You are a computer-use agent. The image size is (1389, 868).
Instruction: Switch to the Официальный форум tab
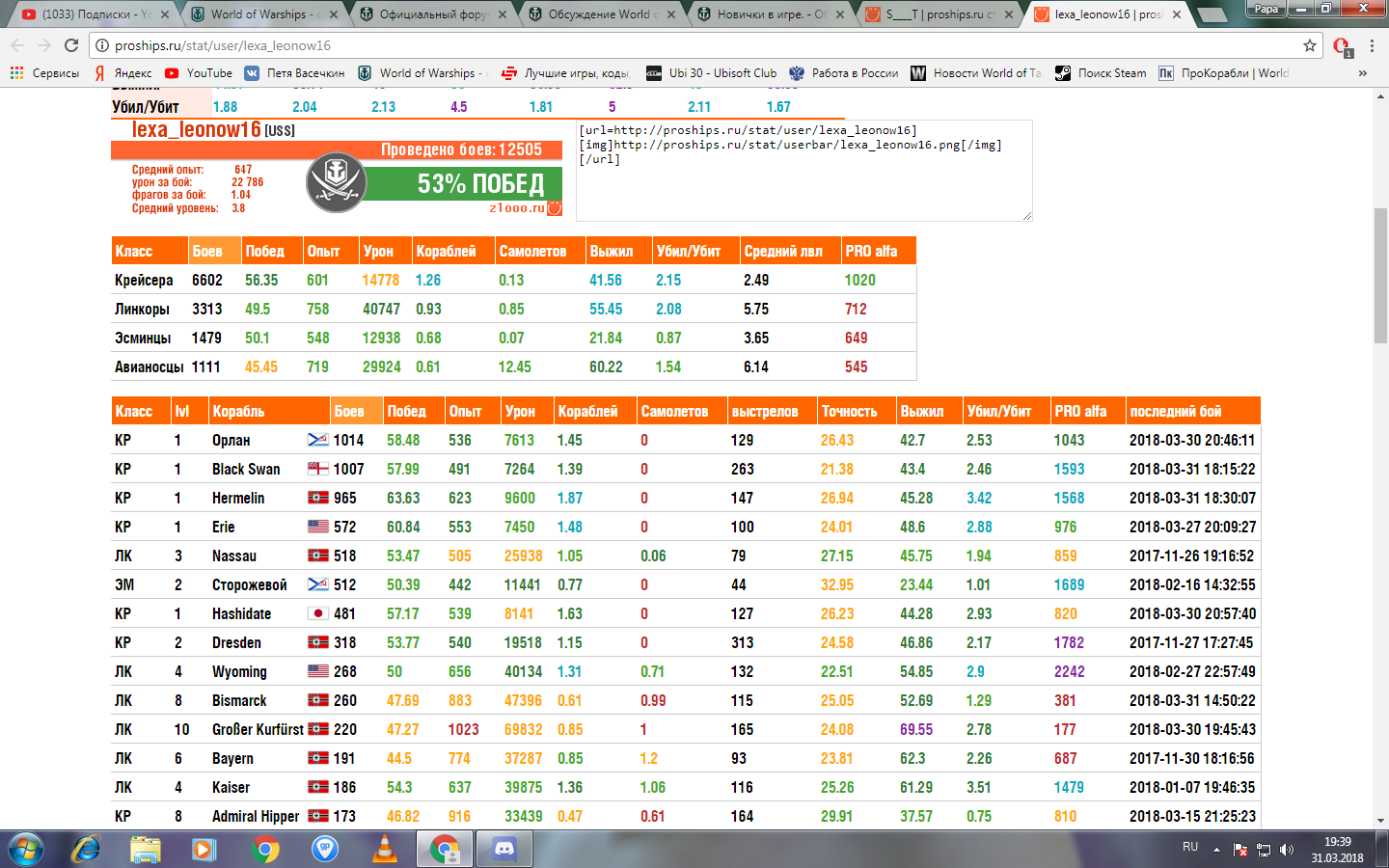[x=434, y=14]
